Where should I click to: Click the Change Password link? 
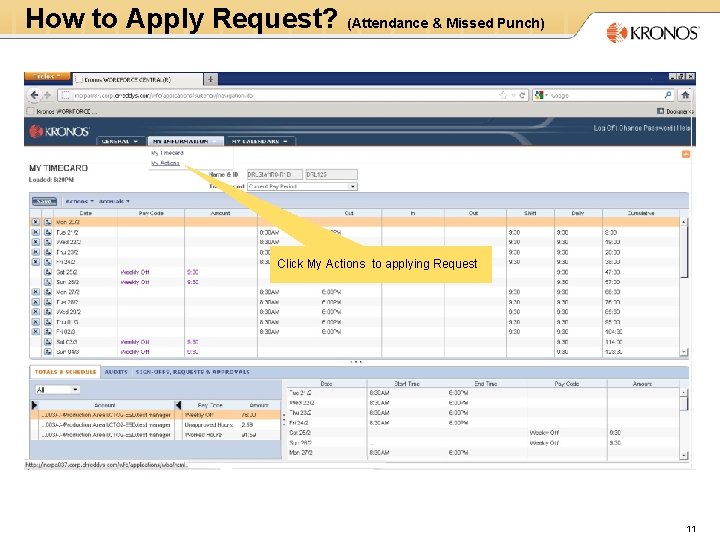(648, 128)
